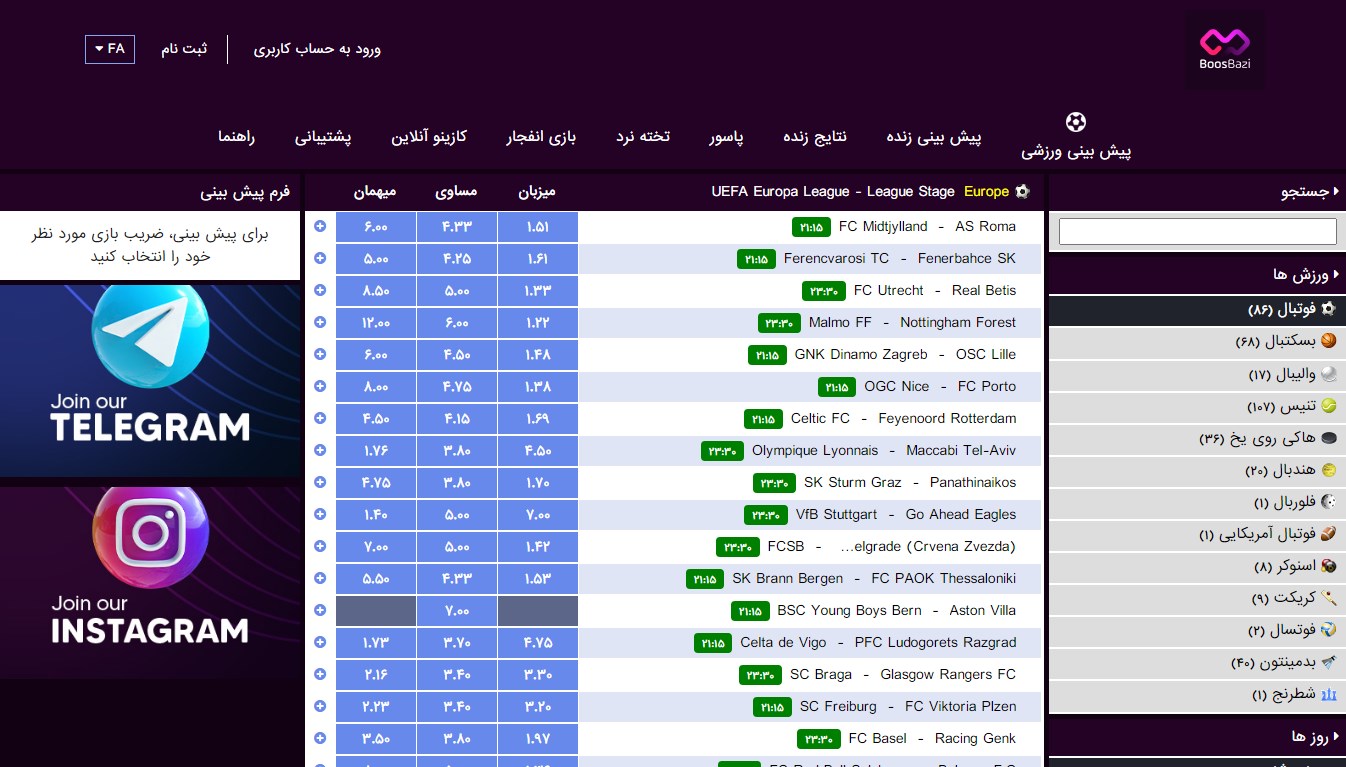This screenshot has height=767, width=1346.
Task: Pick draw odds 7.00 for Young Boys match
Action: point(457,611)
